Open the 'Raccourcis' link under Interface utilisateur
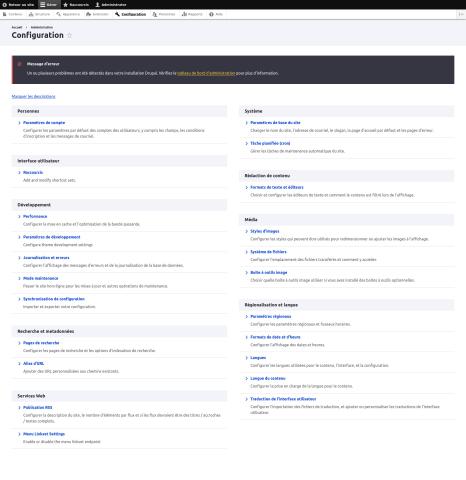Image resolution: width=466 pixels, height=480 pixels. pyautogui.click(x=33, y=173)
